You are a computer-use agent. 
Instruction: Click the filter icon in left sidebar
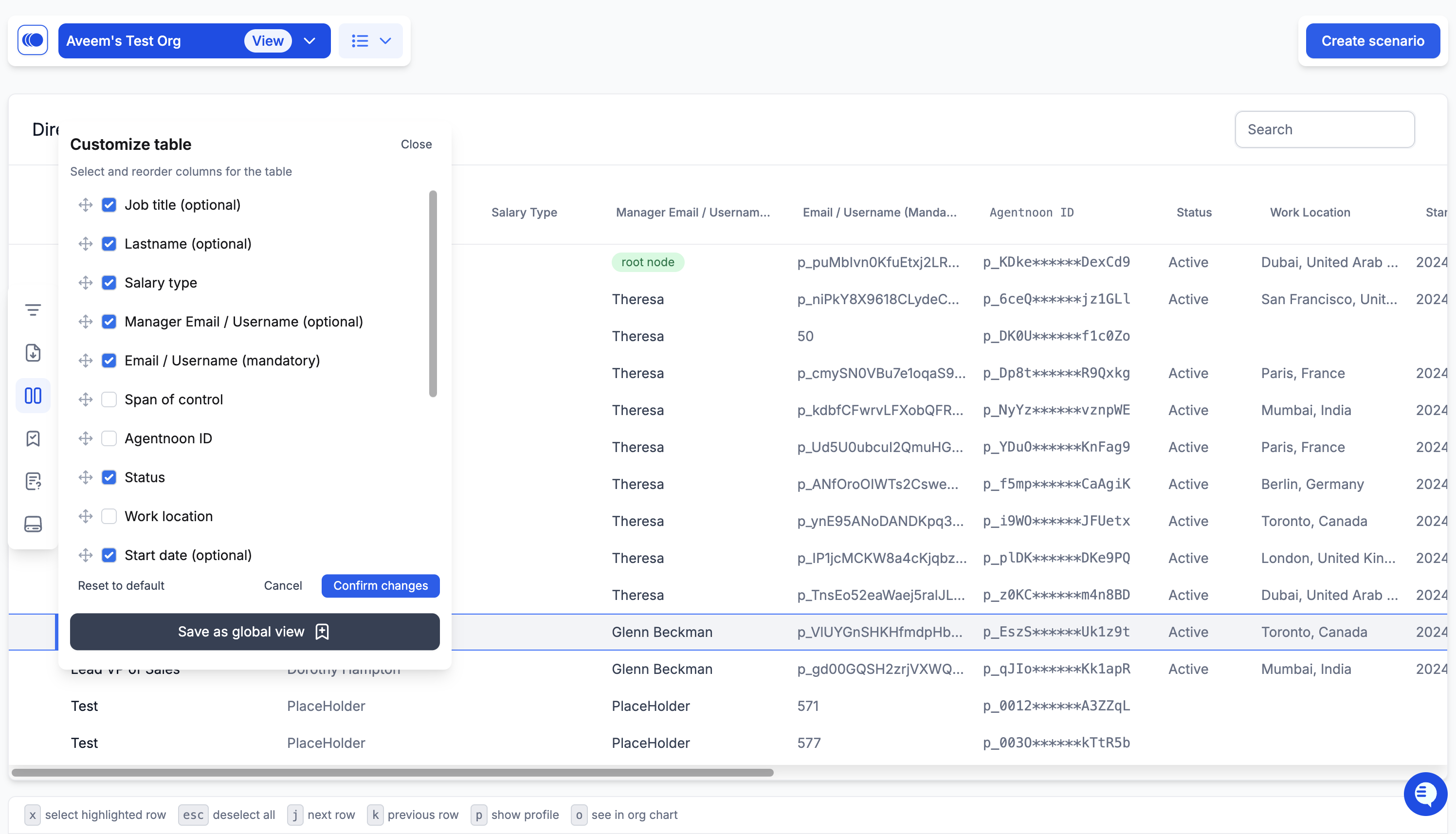pyautogui.click(x=33, y=310)
